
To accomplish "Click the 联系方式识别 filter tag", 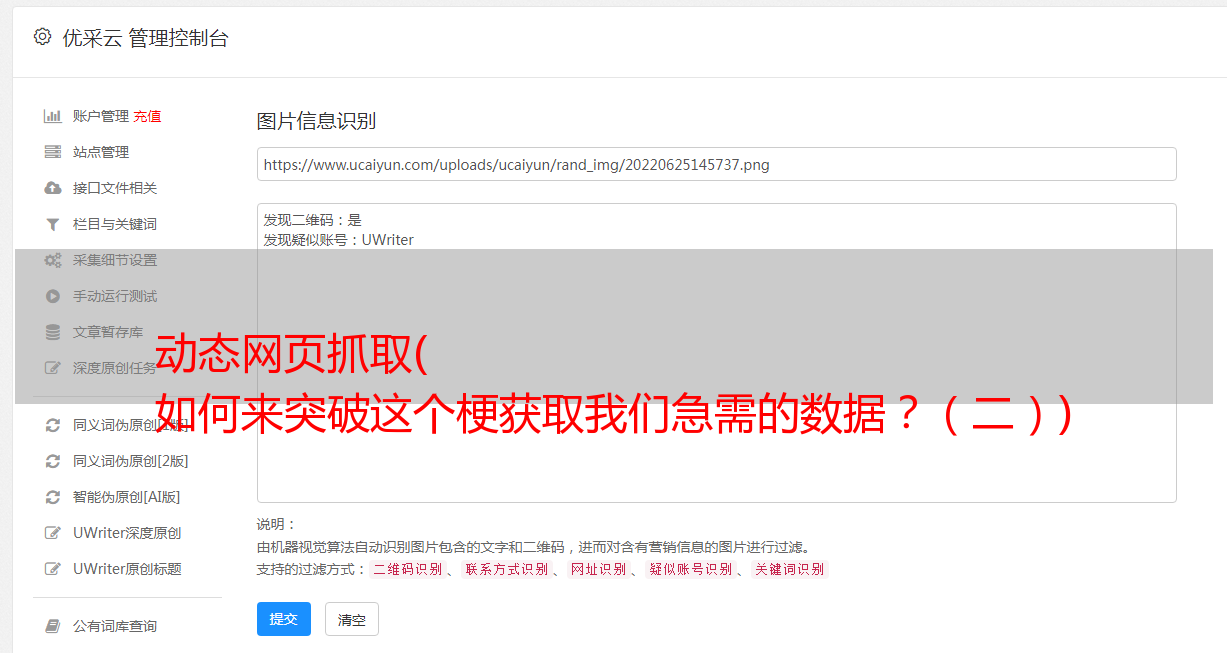I will [506, 569].
